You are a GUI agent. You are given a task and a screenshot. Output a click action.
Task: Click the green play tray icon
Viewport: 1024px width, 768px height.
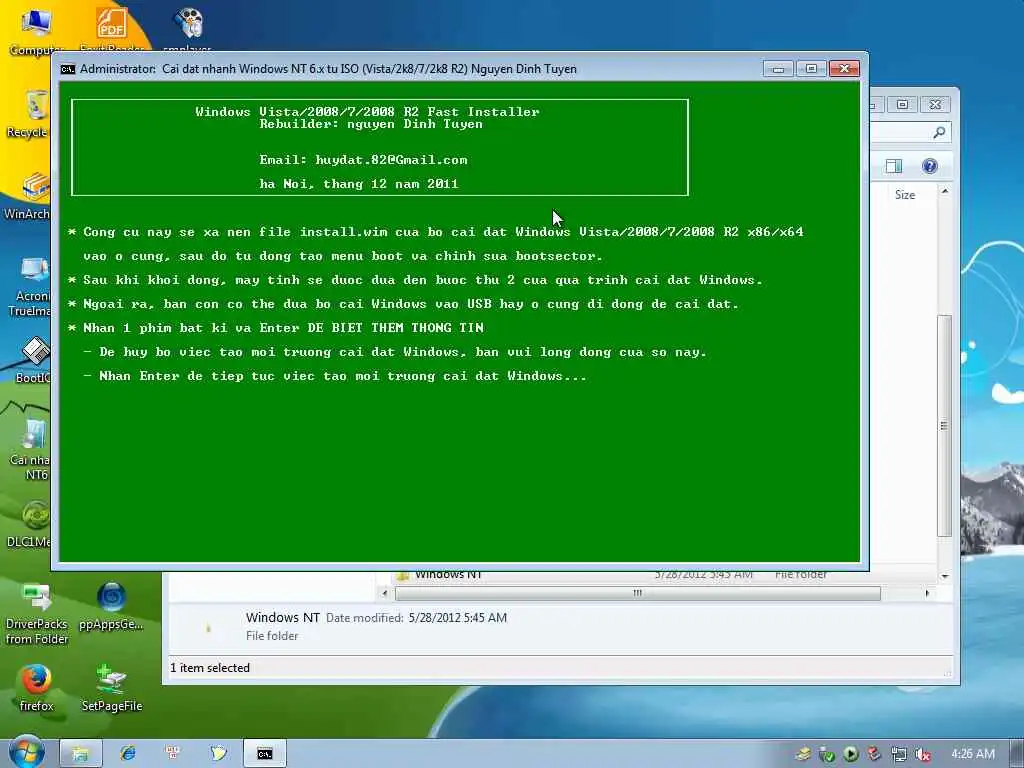(851, 754)
